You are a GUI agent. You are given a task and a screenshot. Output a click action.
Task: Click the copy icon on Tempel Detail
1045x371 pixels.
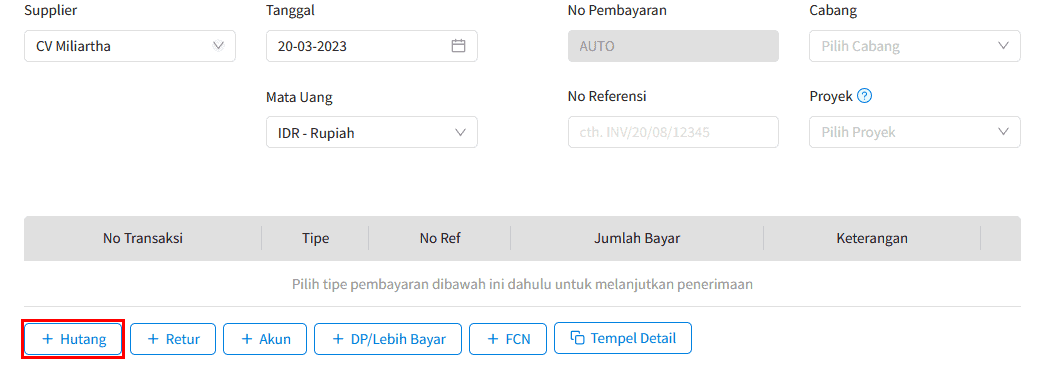click(x=577, y=338)
